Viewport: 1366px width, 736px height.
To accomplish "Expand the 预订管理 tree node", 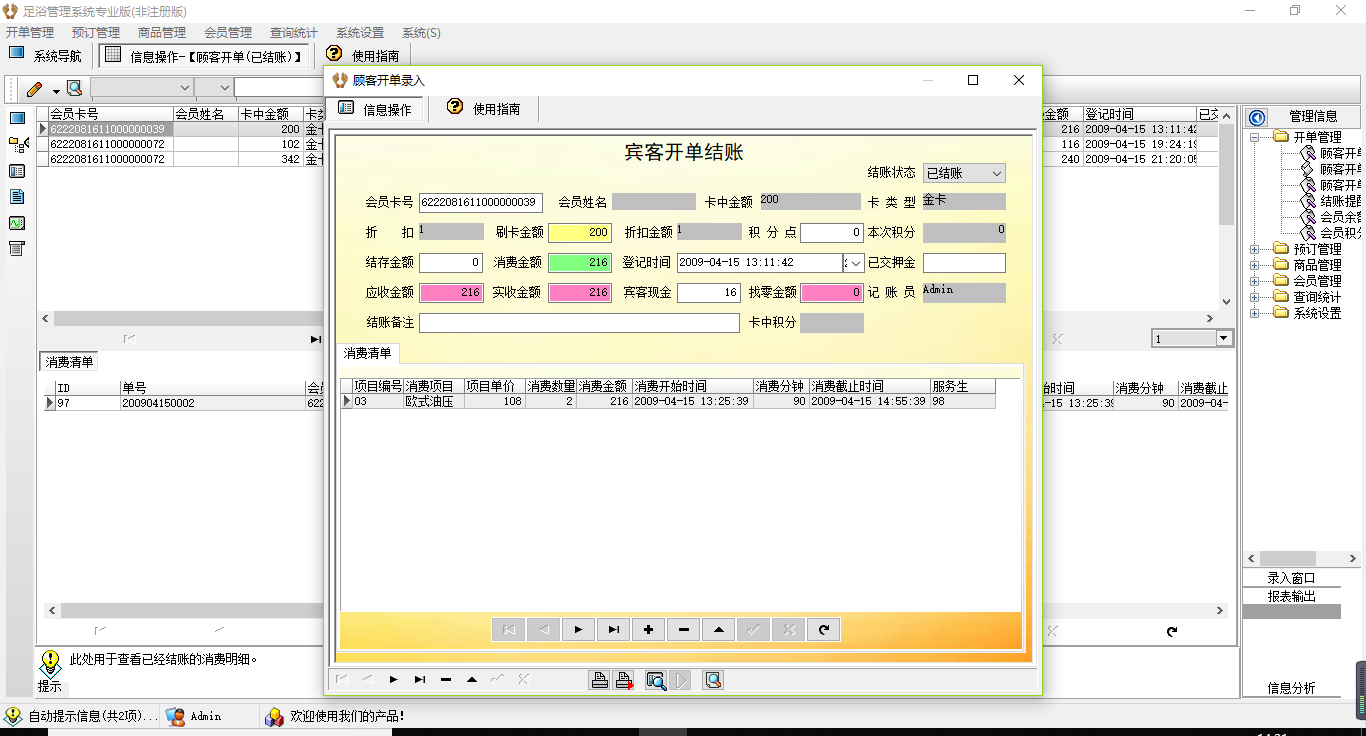I will click(x=1255, y=249).
